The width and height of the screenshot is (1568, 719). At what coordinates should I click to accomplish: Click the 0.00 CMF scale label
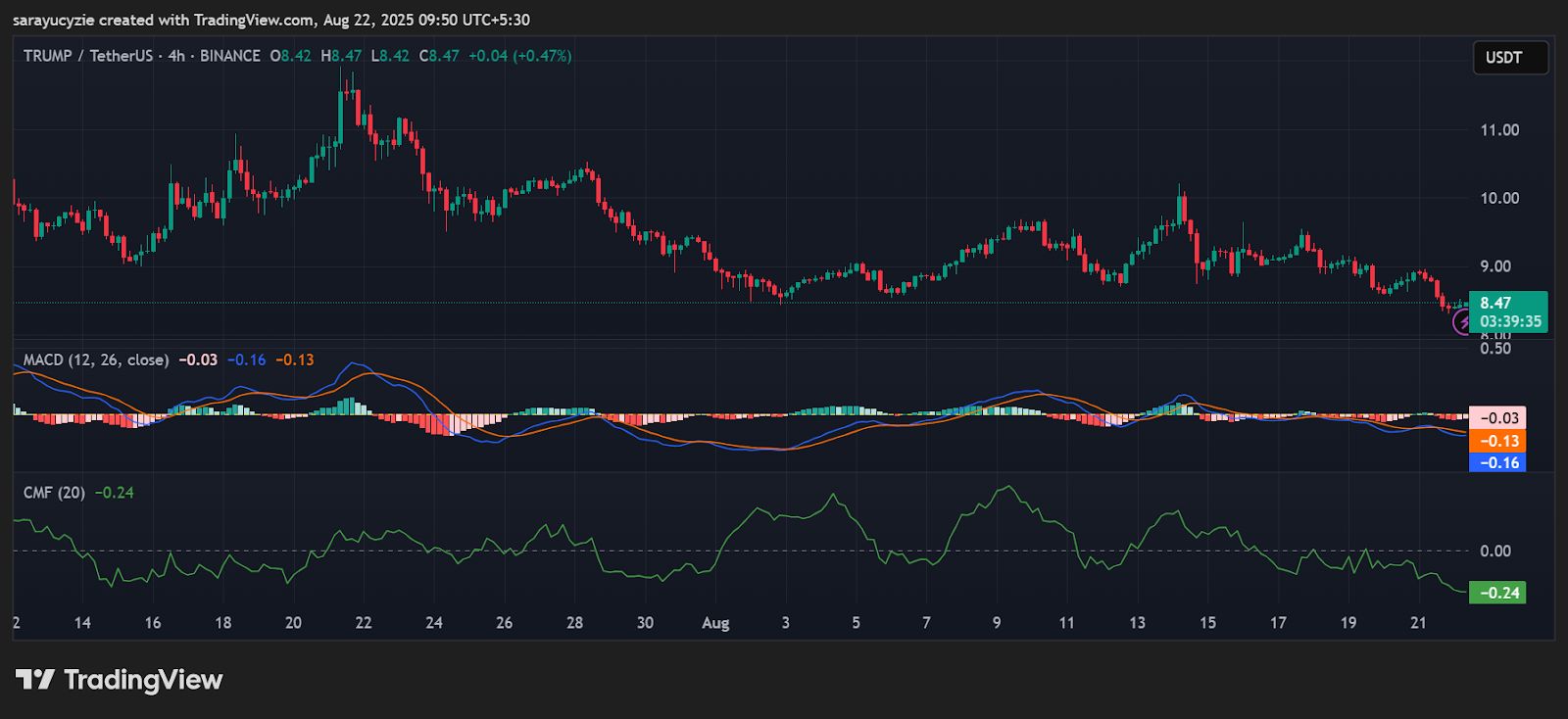[x=1495, y=551]
